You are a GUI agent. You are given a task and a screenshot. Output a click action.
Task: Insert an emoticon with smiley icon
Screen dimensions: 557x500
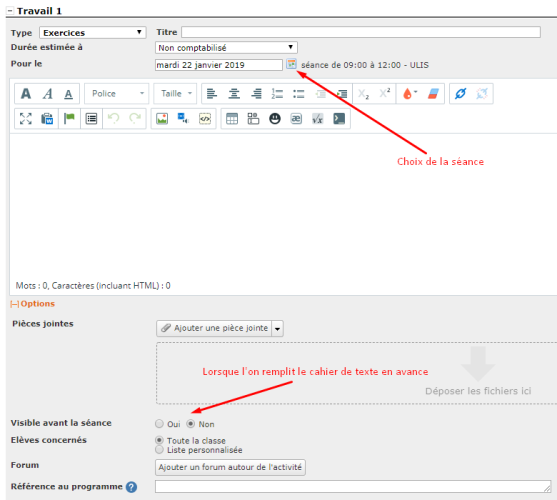pos(275,119)
